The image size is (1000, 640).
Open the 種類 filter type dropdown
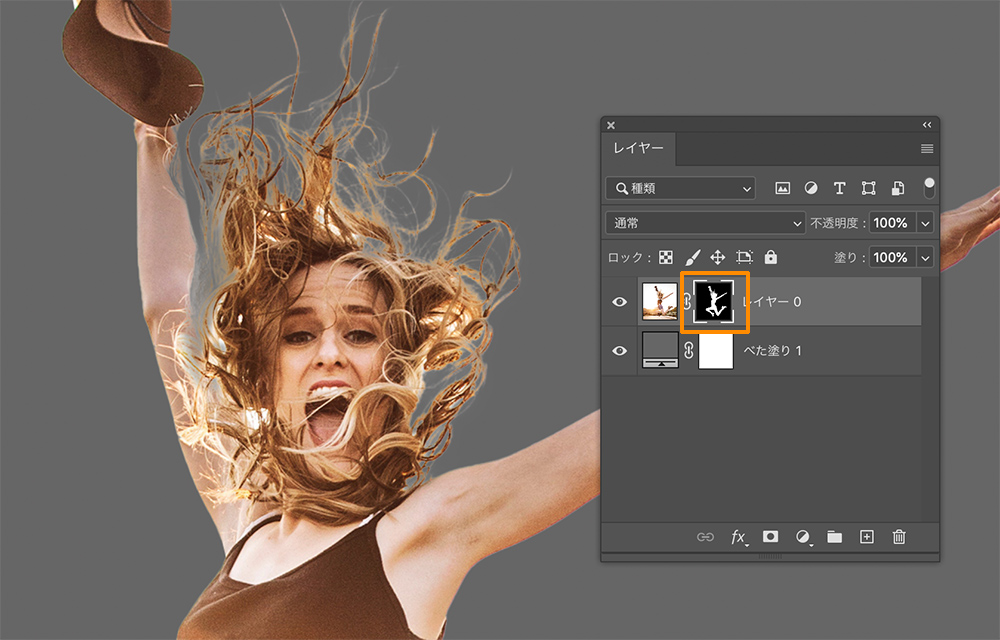681,188
